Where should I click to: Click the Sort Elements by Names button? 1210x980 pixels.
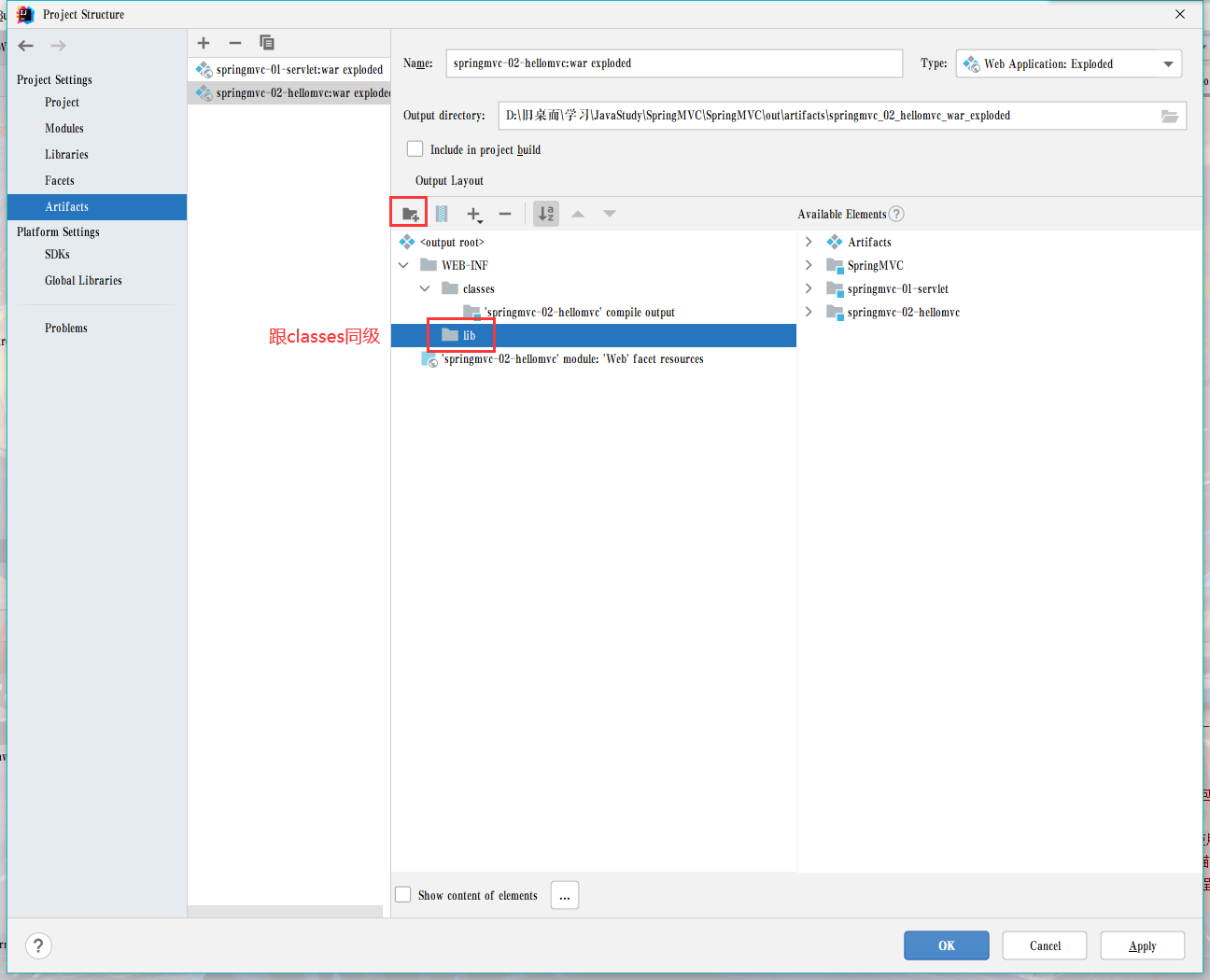(546, 214)
